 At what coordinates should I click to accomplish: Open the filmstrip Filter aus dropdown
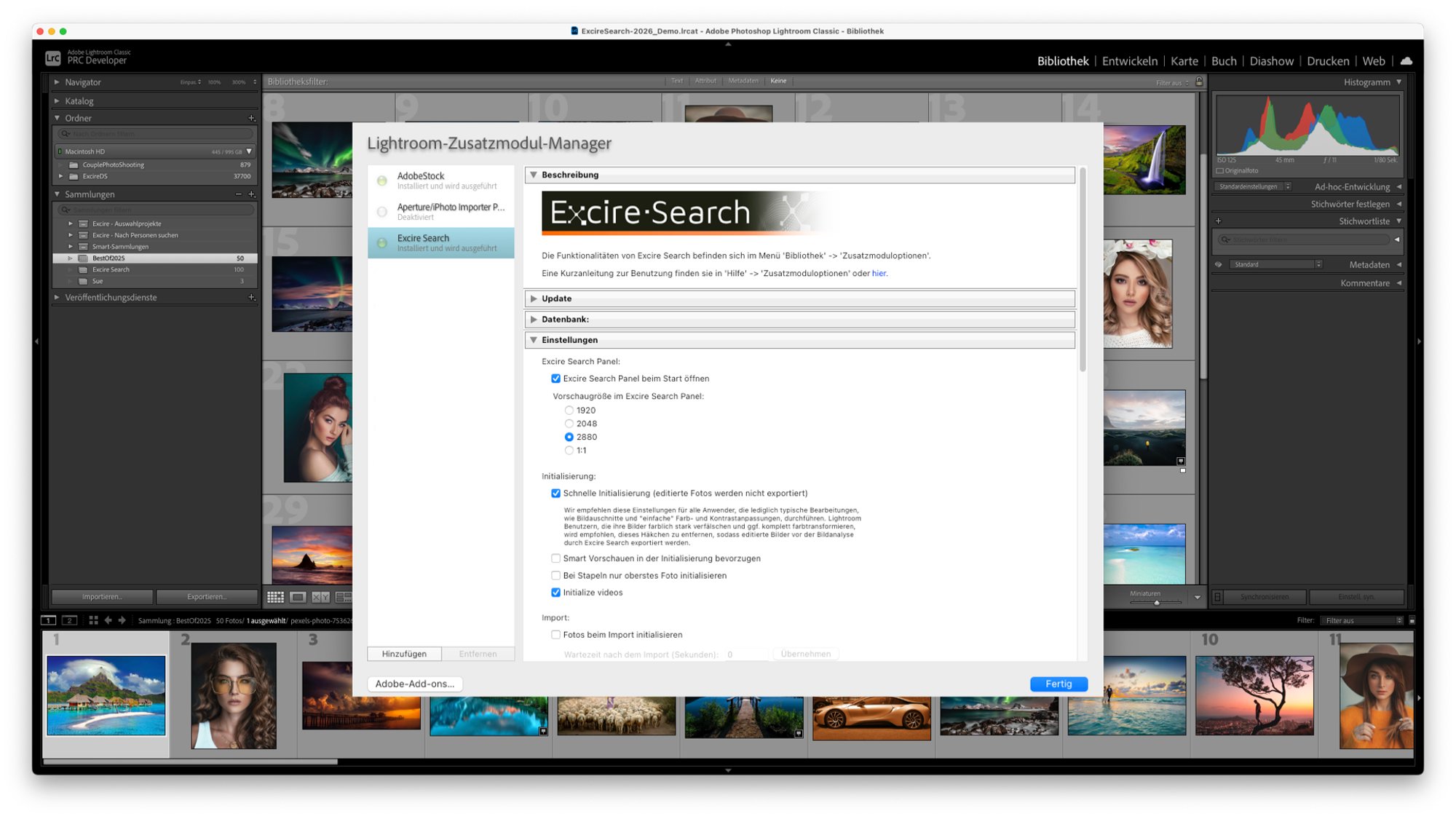(x=1362, y=621)
